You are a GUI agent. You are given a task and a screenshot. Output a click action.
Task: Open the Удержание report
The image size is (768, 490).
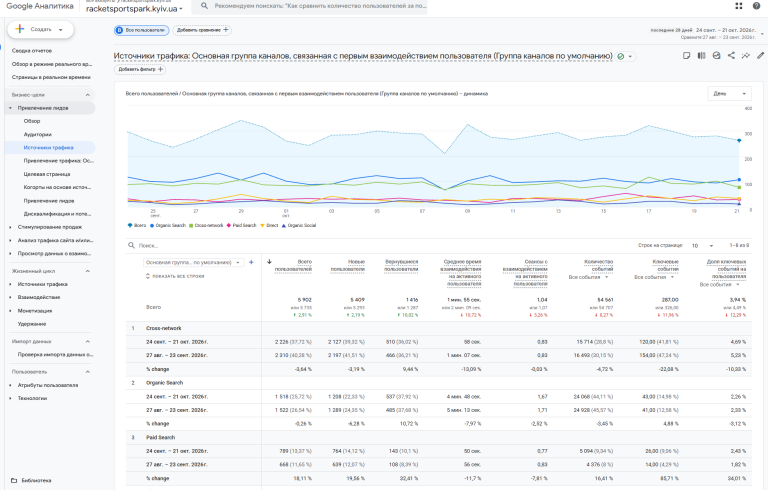[32, 324]
